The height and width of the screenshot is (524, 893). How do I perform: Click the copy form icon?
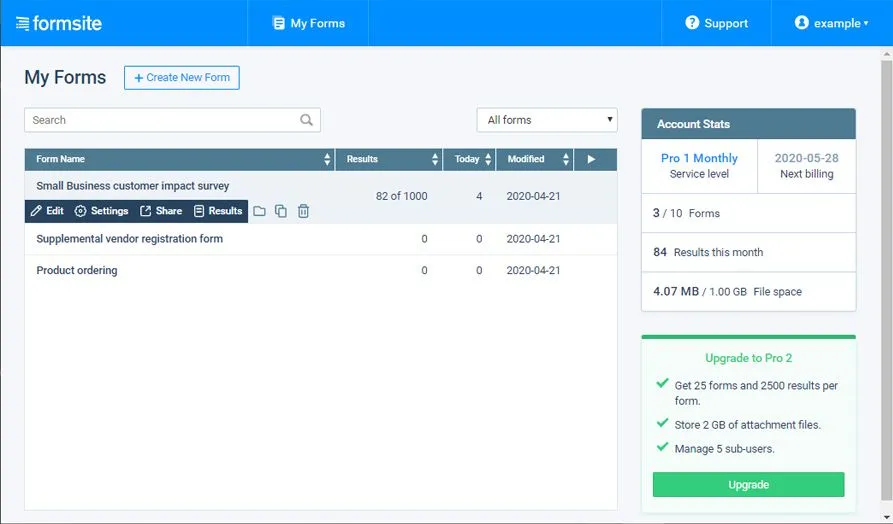(x=281, y=211)
